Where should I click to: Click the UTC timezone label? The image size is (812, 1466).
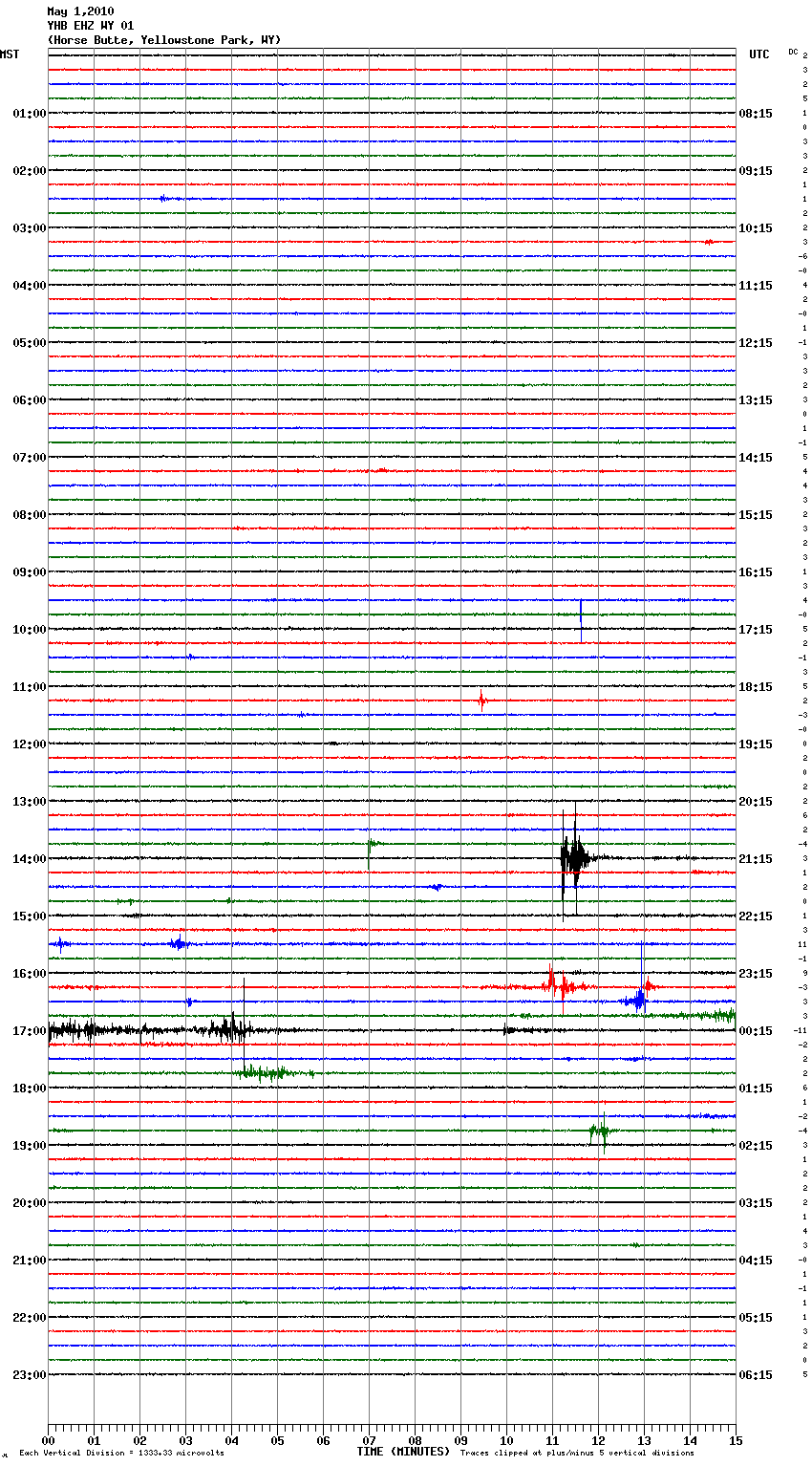click(x=759, y=54)
